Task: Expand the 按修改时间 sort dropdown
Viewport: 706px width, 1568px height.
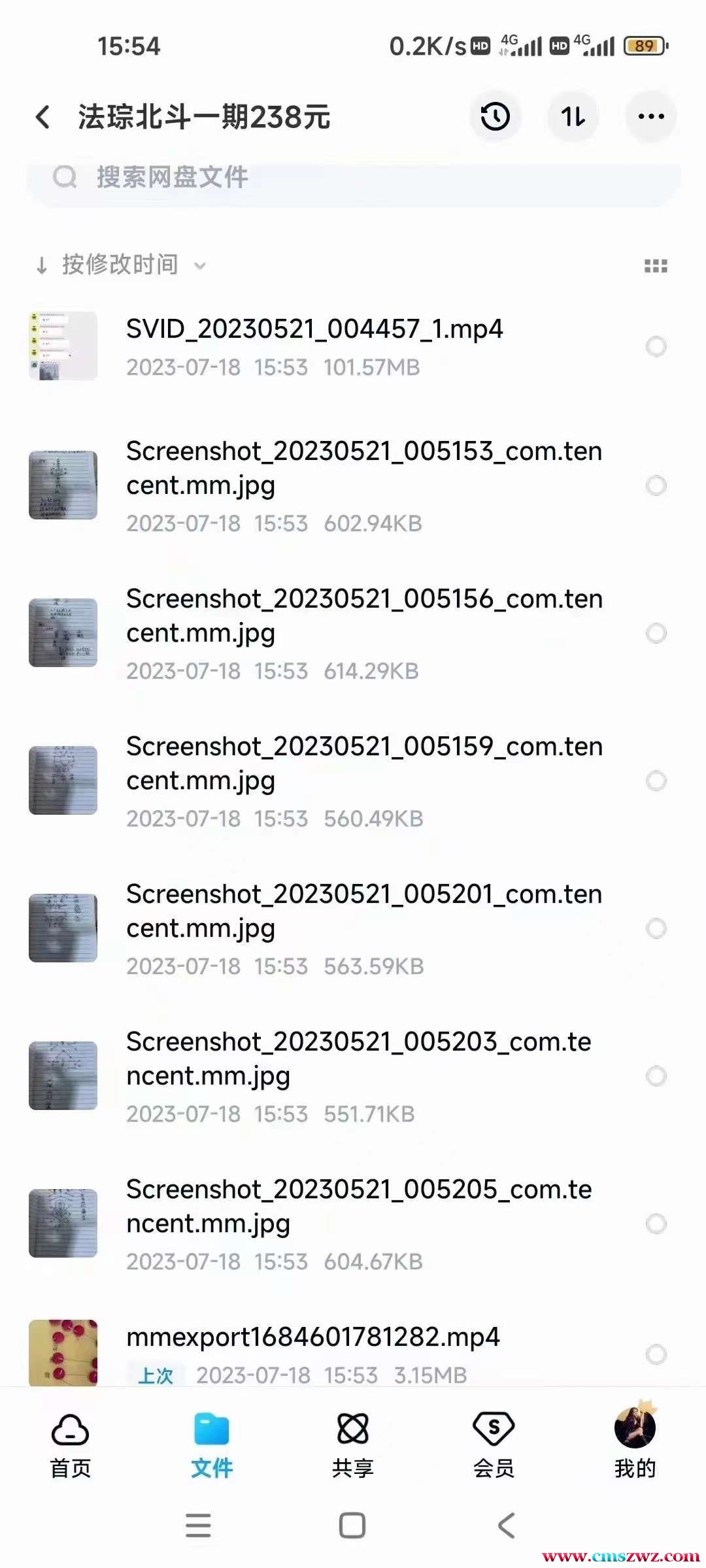Action: [x=120, y=265]
